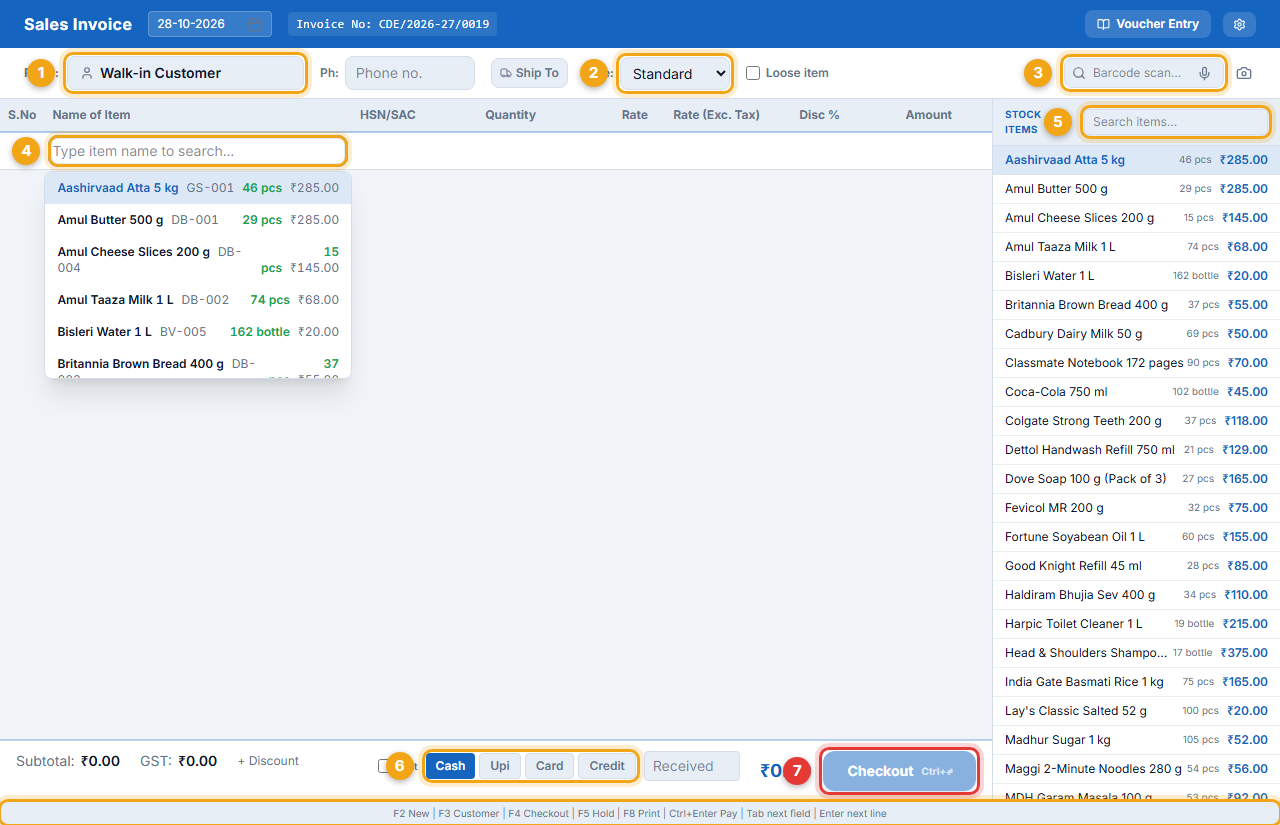Open Voucher Entry
Image resolution: width=1280 pixels, height=825 pixels.
tap(1148, 24)
